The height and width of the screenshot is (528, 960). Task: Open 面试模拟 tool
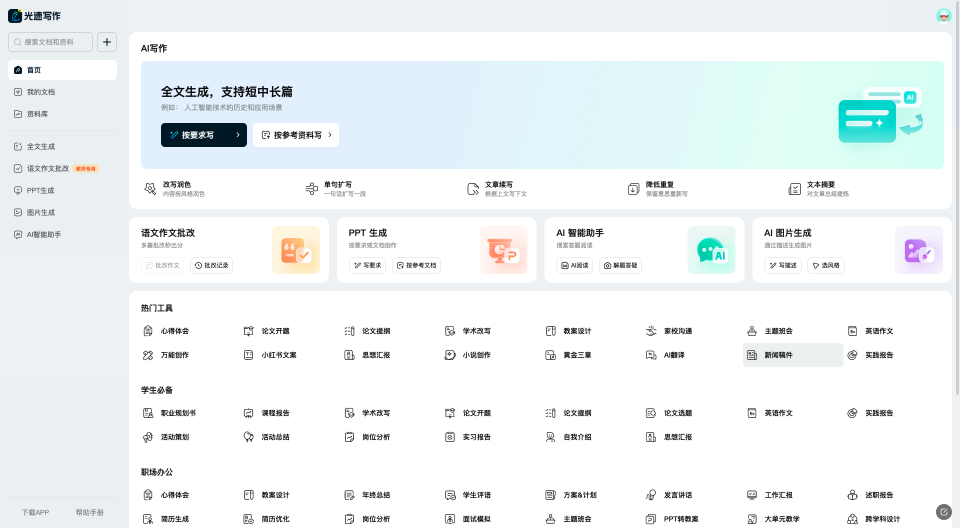coord(468,519)
